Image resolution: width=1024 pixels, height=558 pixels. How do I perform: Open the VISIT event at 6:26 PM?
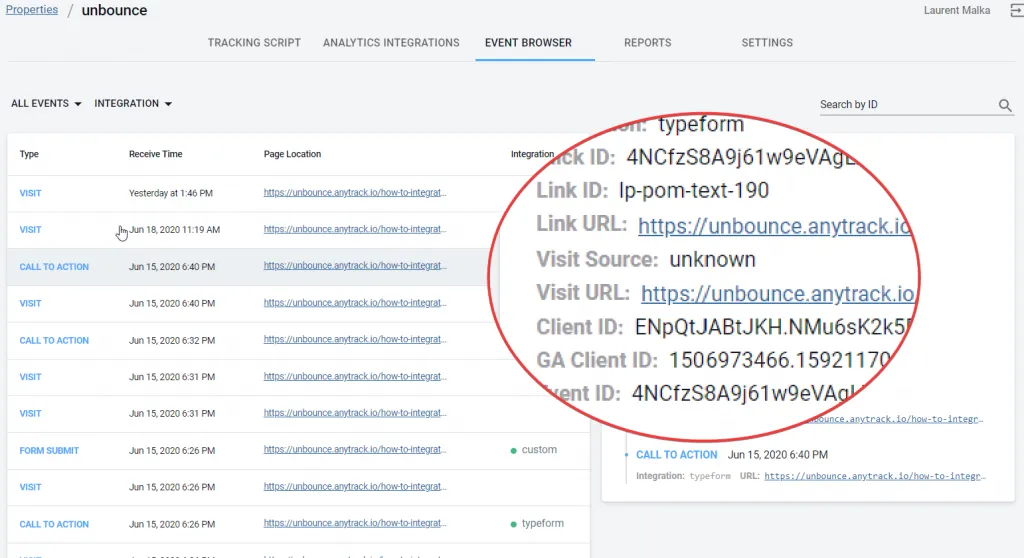(30, 487)
